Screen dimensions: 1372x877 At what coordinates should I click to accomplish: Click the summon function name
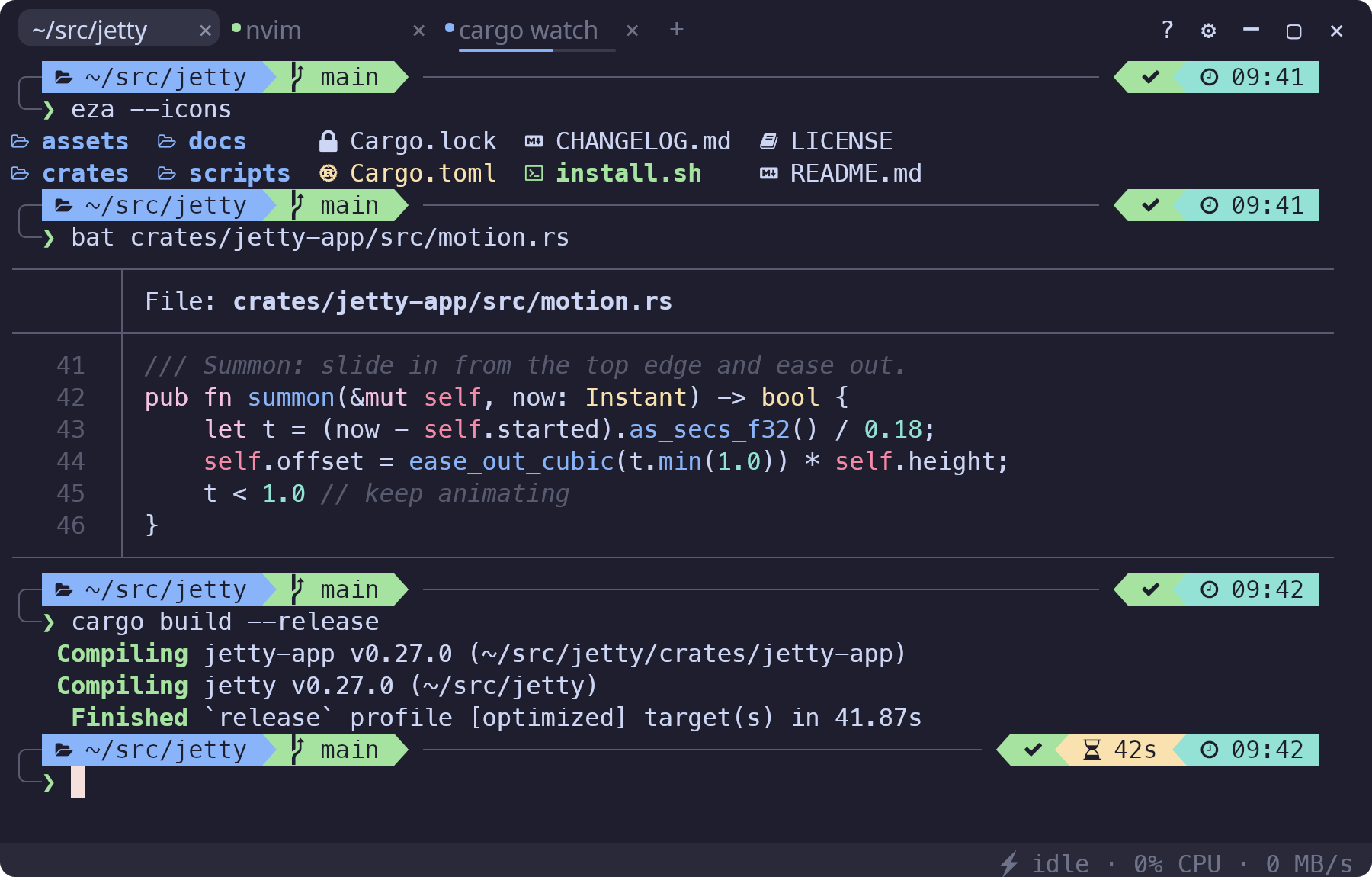(291, 397)
